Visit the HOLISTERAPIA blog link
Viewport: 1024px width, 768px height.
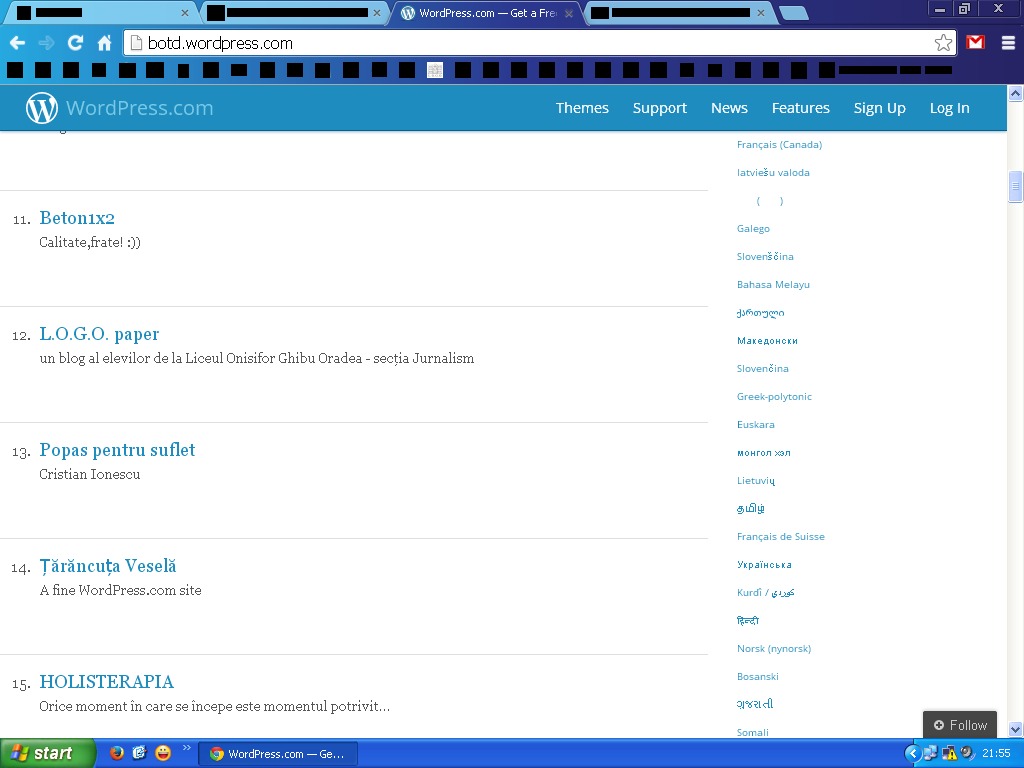tap(106, 682)
